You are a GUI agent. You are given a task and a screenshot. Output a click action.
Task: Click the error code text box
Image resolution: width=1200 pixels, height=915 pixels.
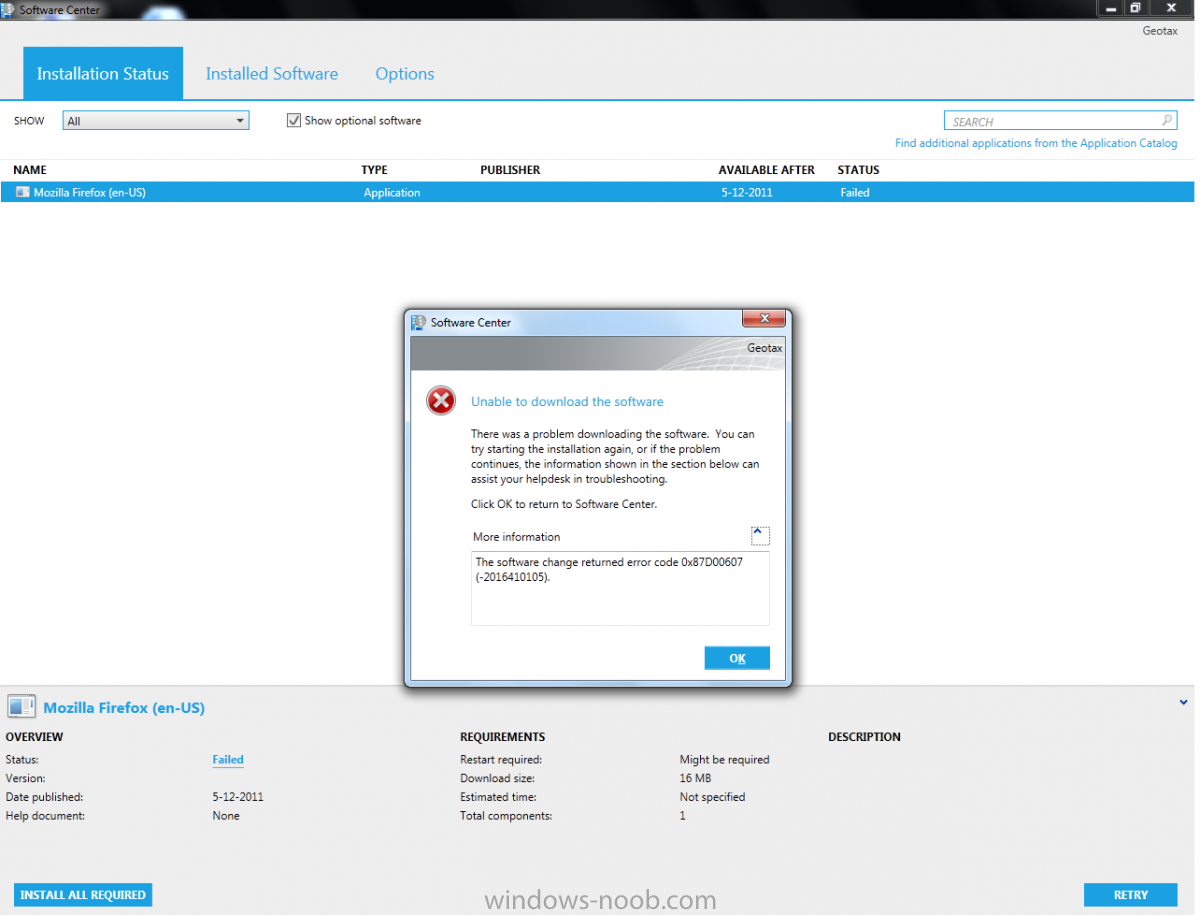[620, 588]
